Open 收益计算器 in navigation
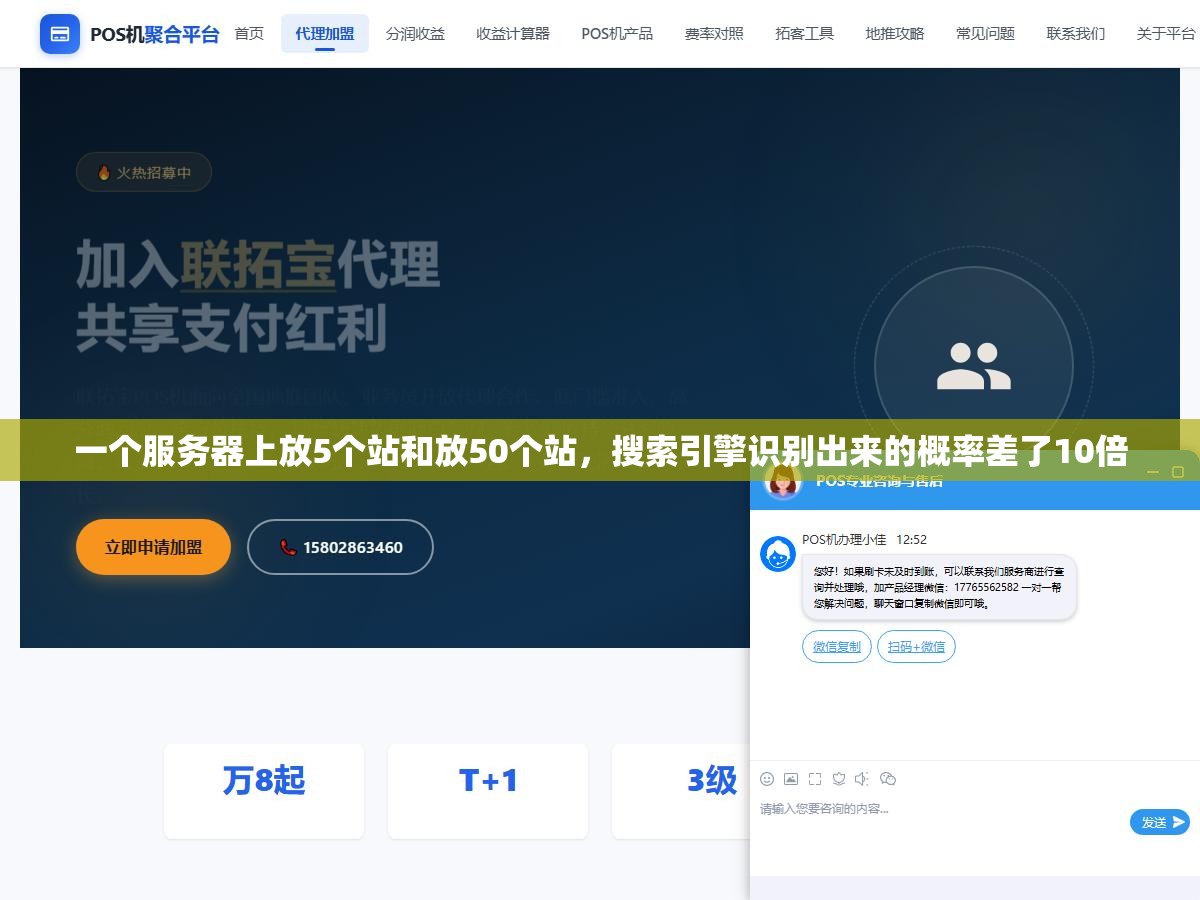 pos(513,33)
